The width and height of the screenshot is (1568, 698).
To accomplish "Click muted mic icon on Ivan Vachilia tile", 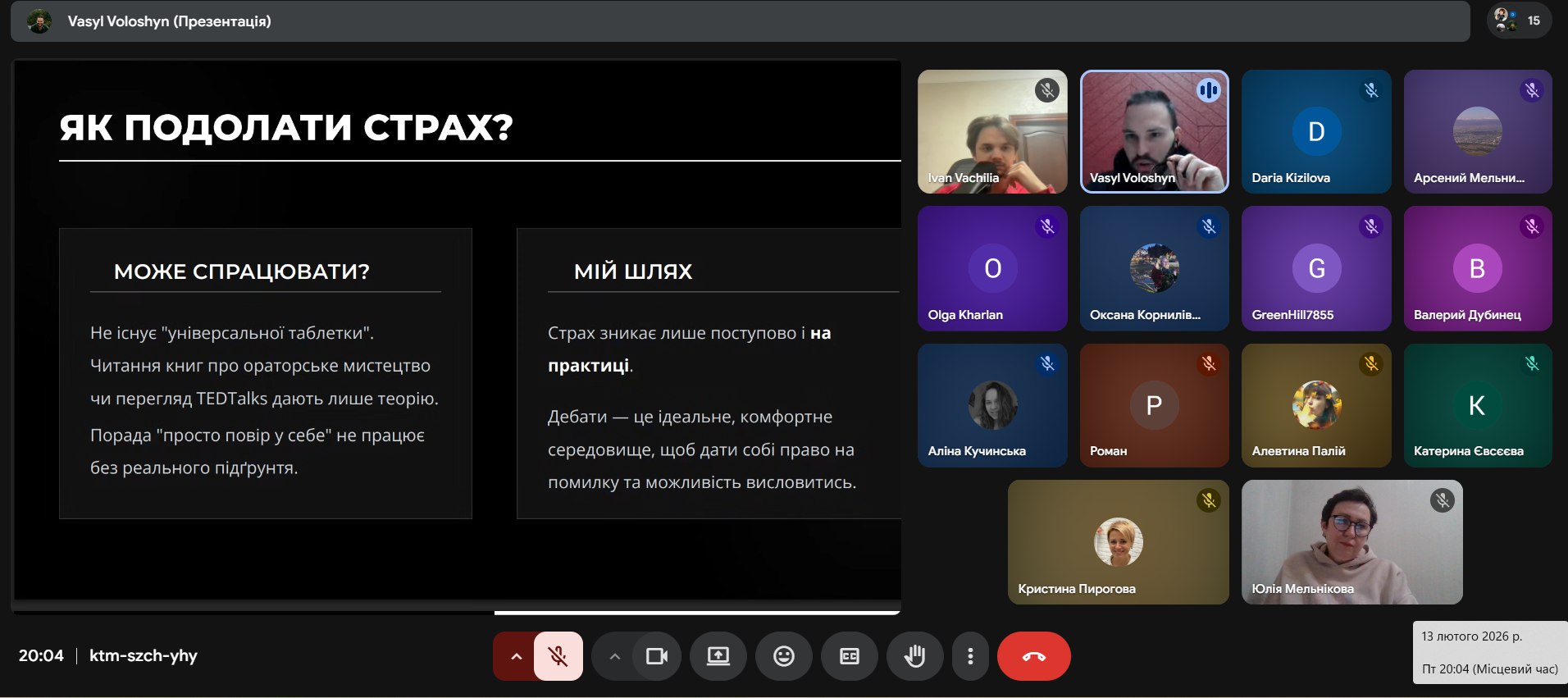I will (1046, 90).
